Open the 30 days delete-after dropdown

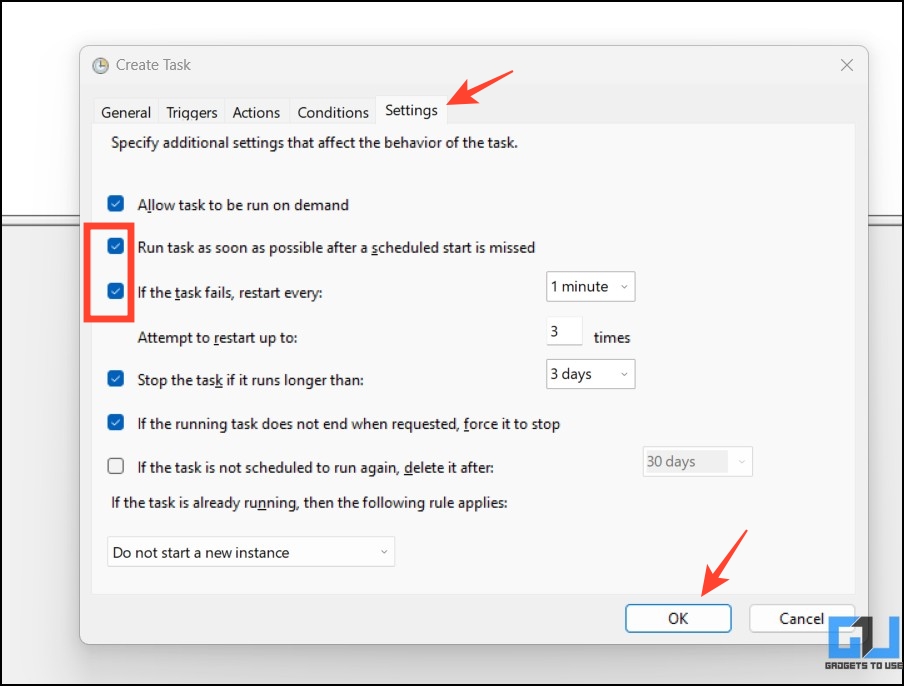point(698,462)
